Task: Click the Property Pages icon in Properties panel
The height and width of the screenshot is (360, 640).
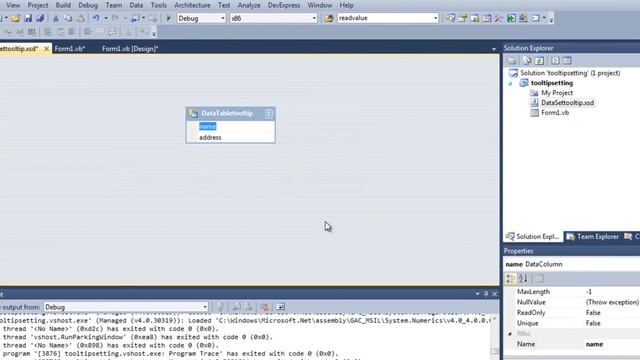Action: (539, 279)
